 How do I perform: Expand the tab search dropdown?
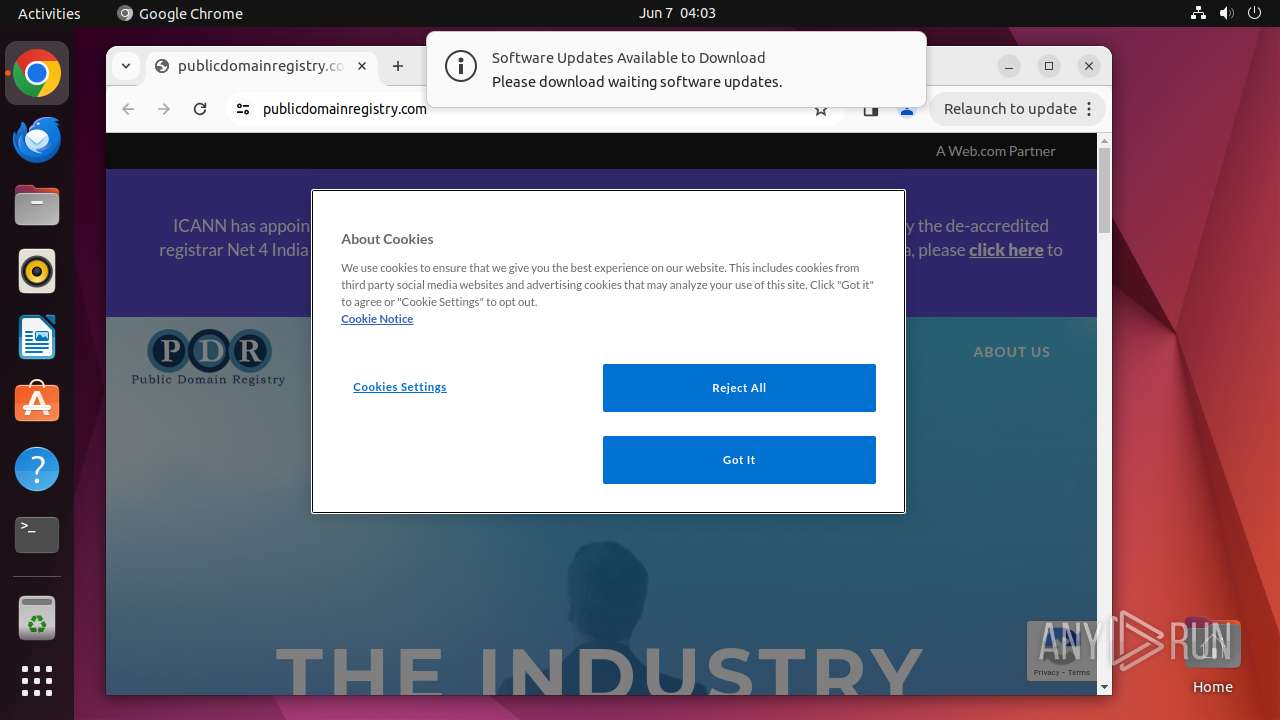(x=125, y=66)
